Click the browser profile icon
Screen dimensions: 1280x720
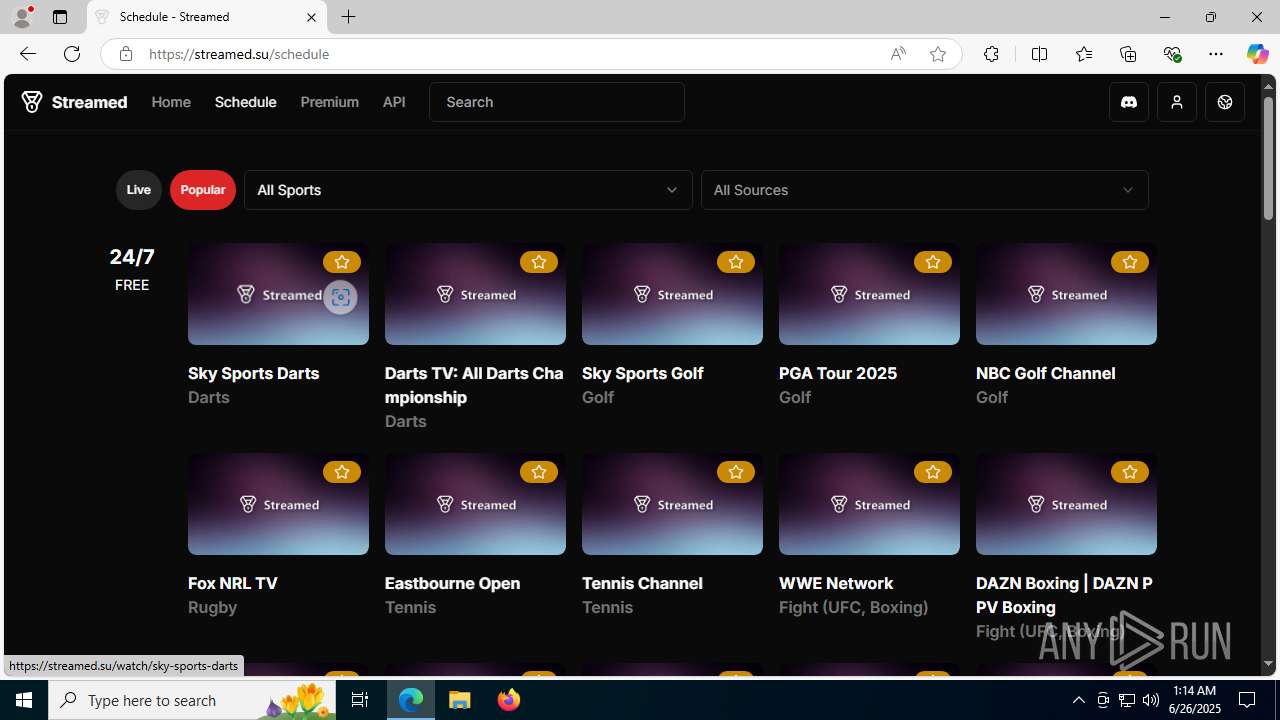22,17
